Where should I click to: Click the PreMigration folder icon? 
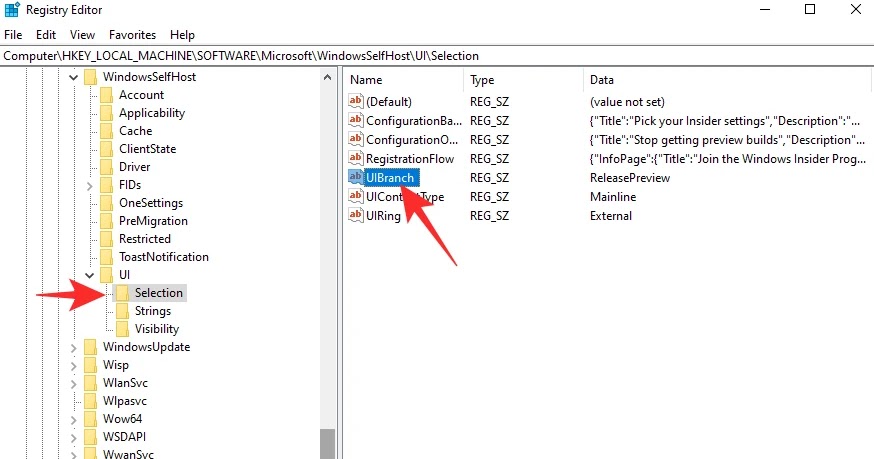tap(106, 221)
